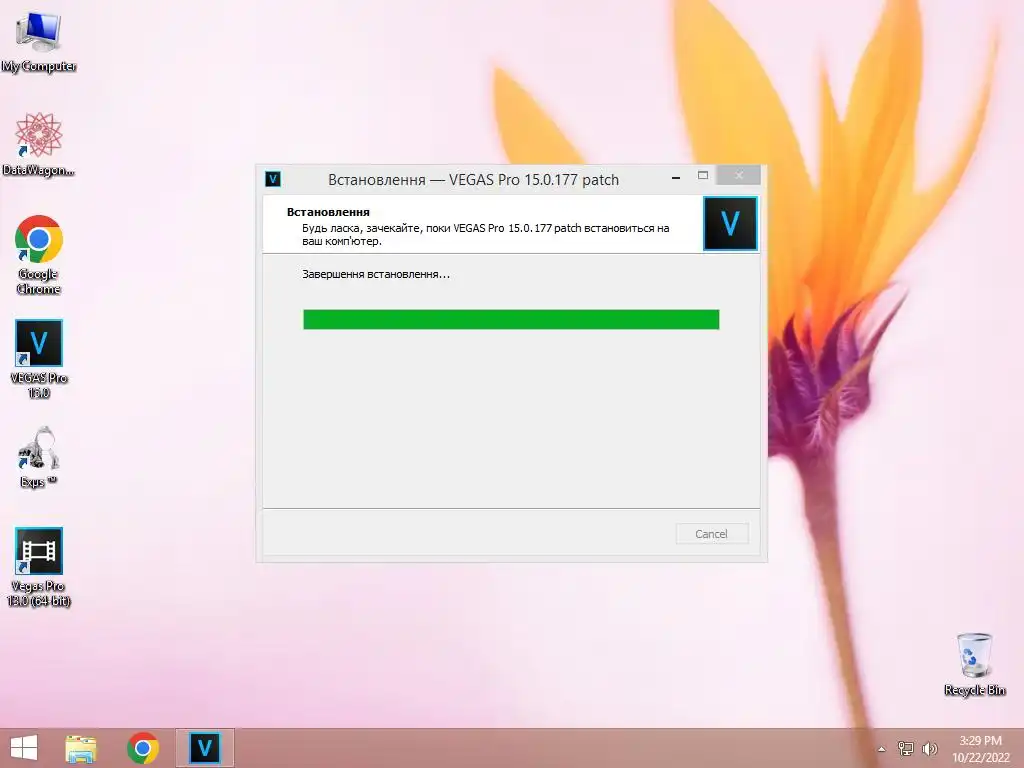Click the bold 'Встановлення' heading

[x=328, y=212]
